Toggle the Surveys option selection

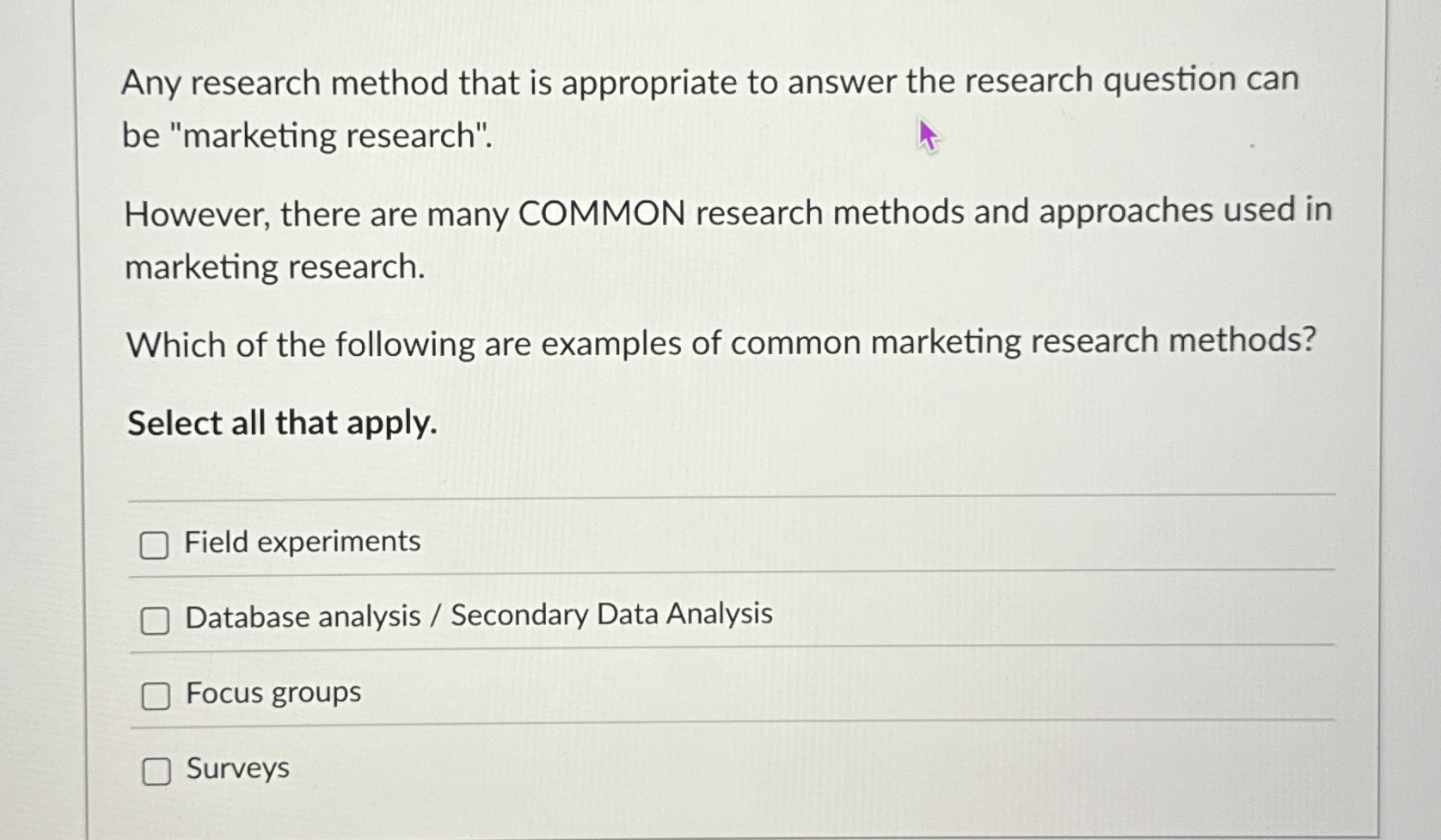coord(156,771)
